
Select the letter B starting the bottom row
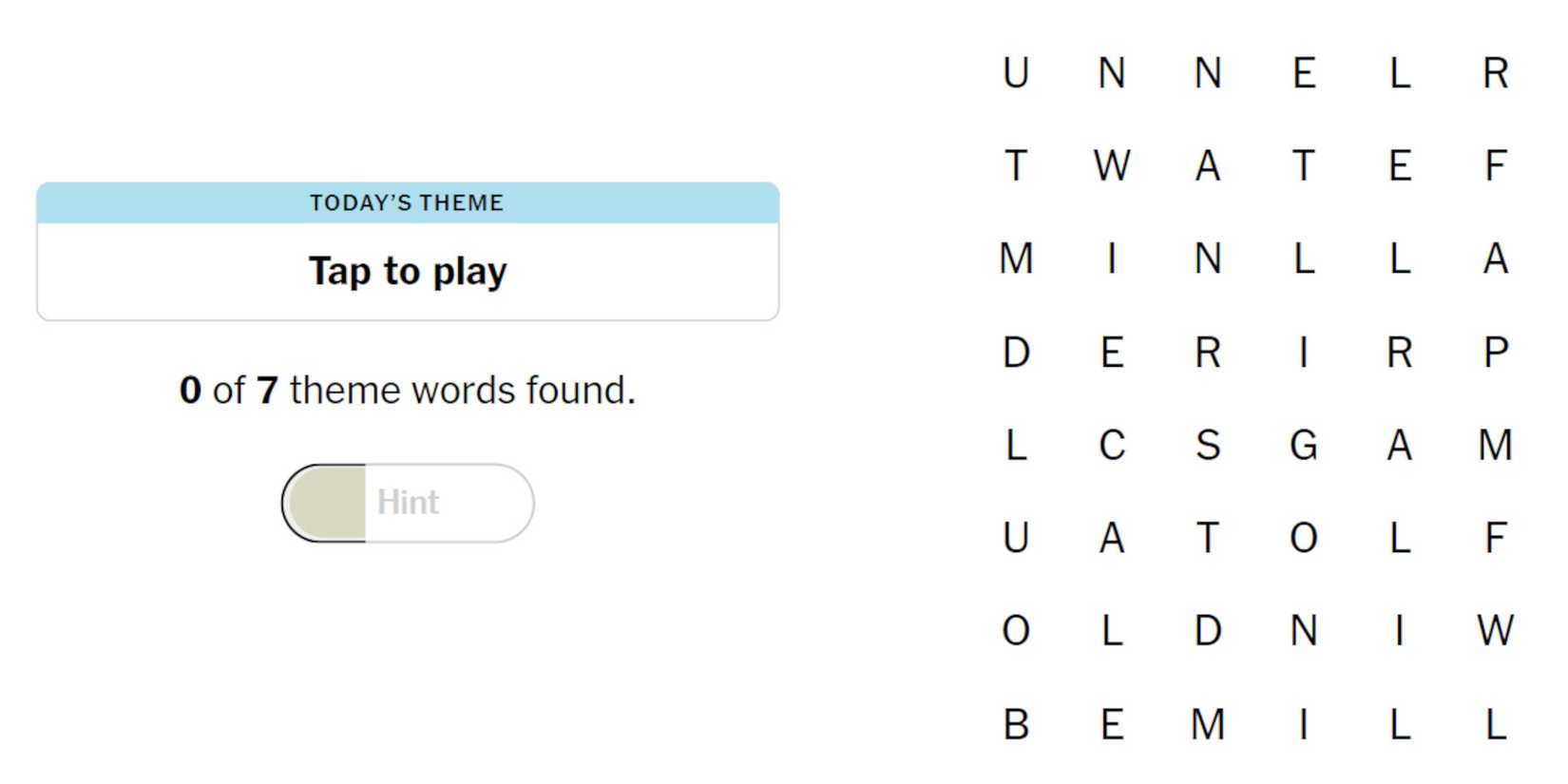tap(1015, 726)
